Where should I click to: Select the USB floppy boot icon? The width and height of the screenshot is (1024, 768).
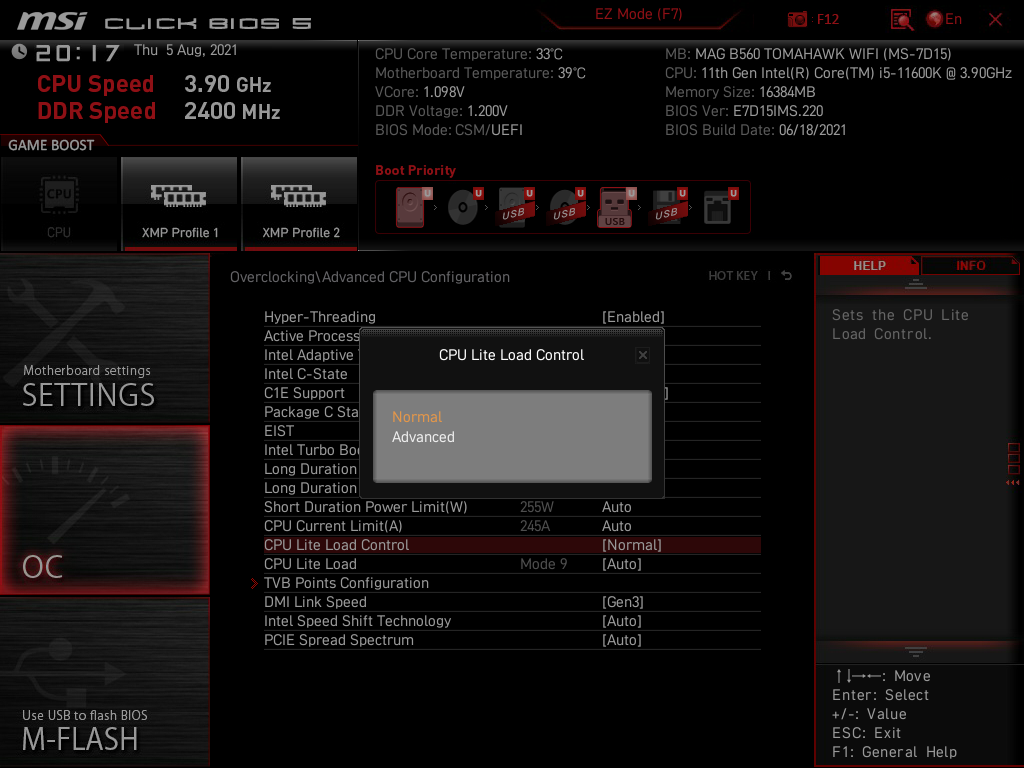point(668,207)
